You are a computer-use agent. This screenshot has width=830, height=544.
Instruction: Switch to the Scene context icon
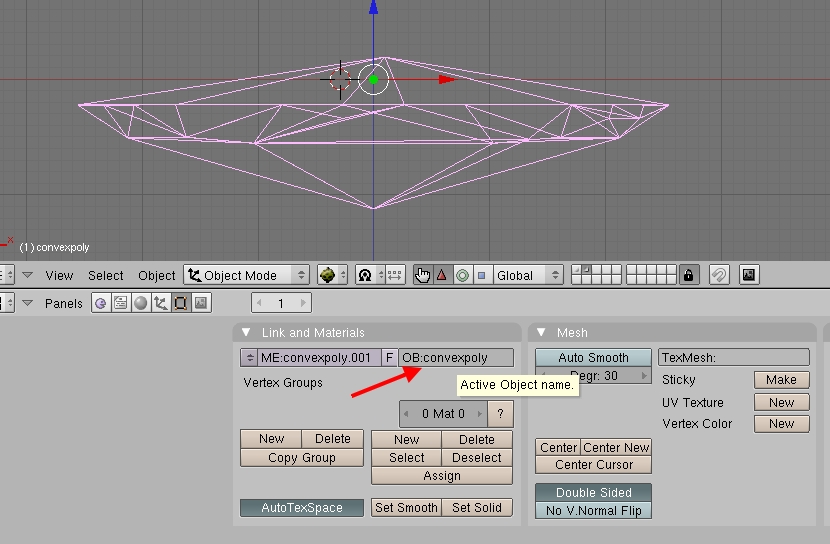point(201,303)
